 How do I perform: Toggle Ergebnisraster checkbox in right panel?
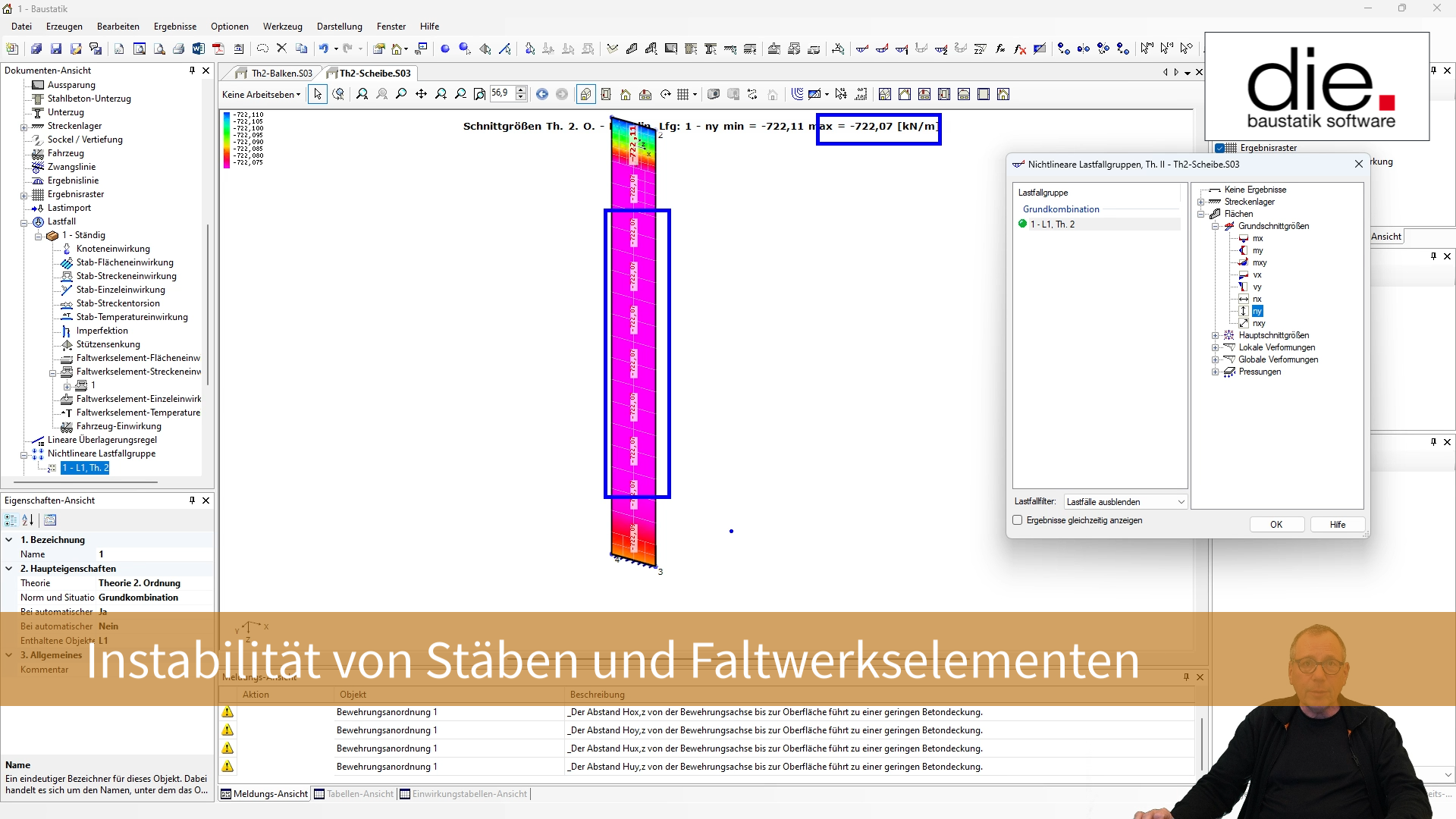click(1220, 148)
